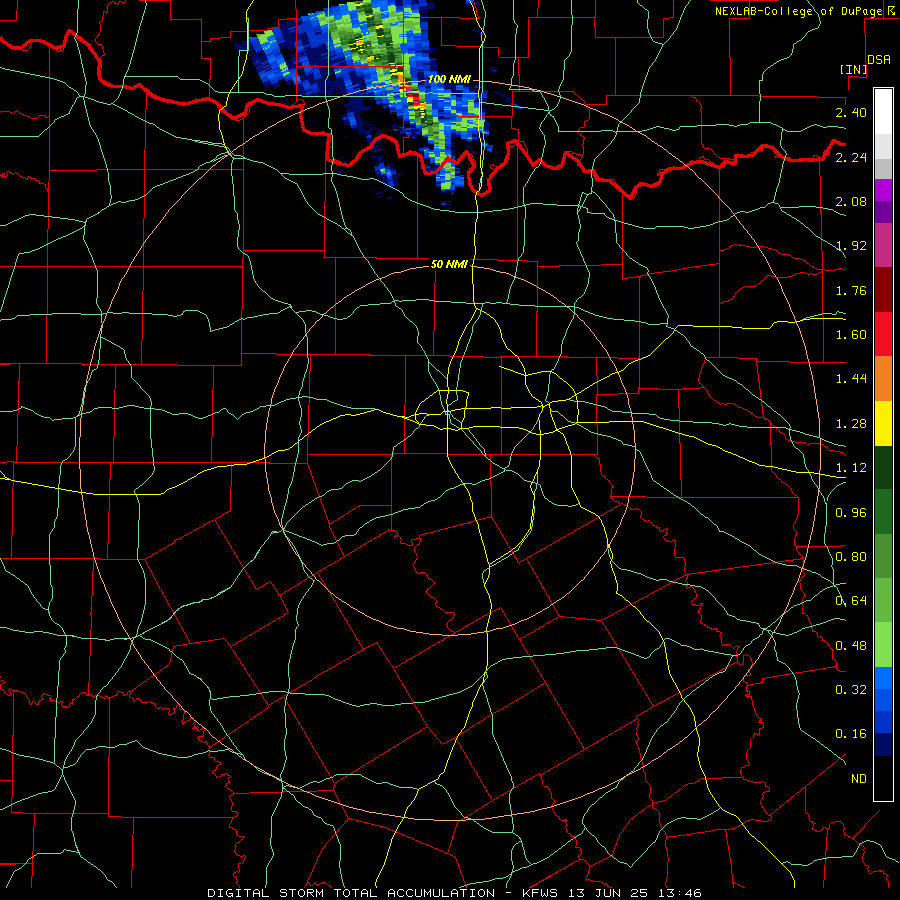Image resolution: width=900 pixels, height=900 pixels.
Task: Click the "1. 28" legend value
Action: click(851, 424)
